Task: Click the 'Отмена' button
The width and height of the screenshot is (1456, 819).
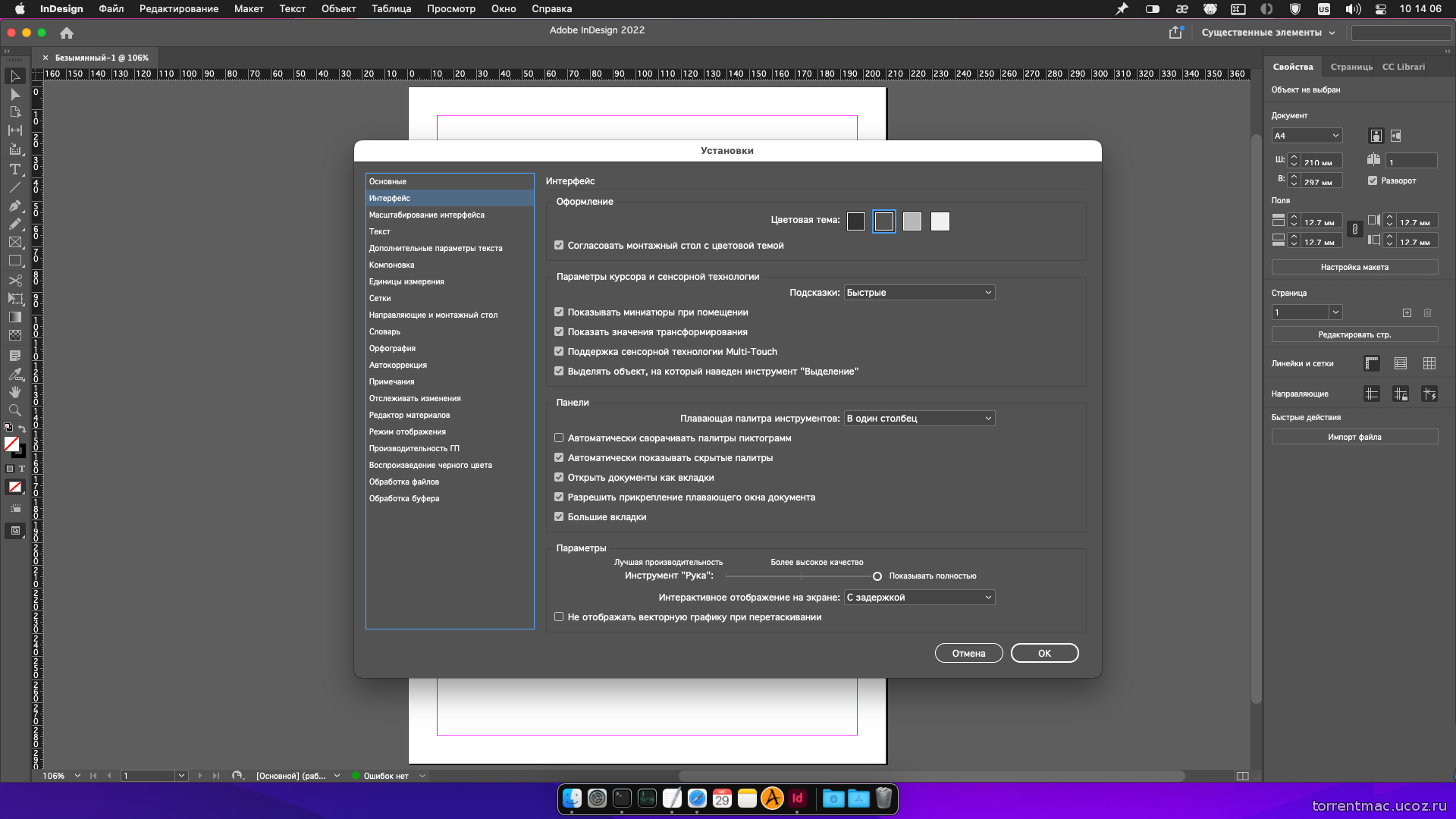Action: click(x=968, y=653)
